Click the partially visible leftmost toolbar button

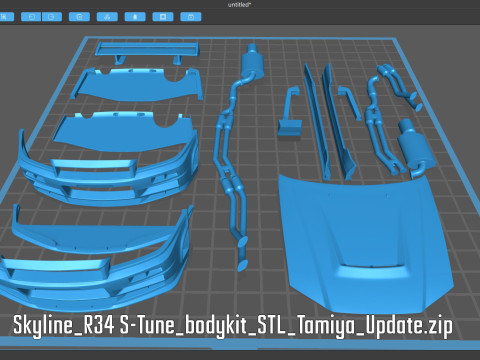coord(7,17)
